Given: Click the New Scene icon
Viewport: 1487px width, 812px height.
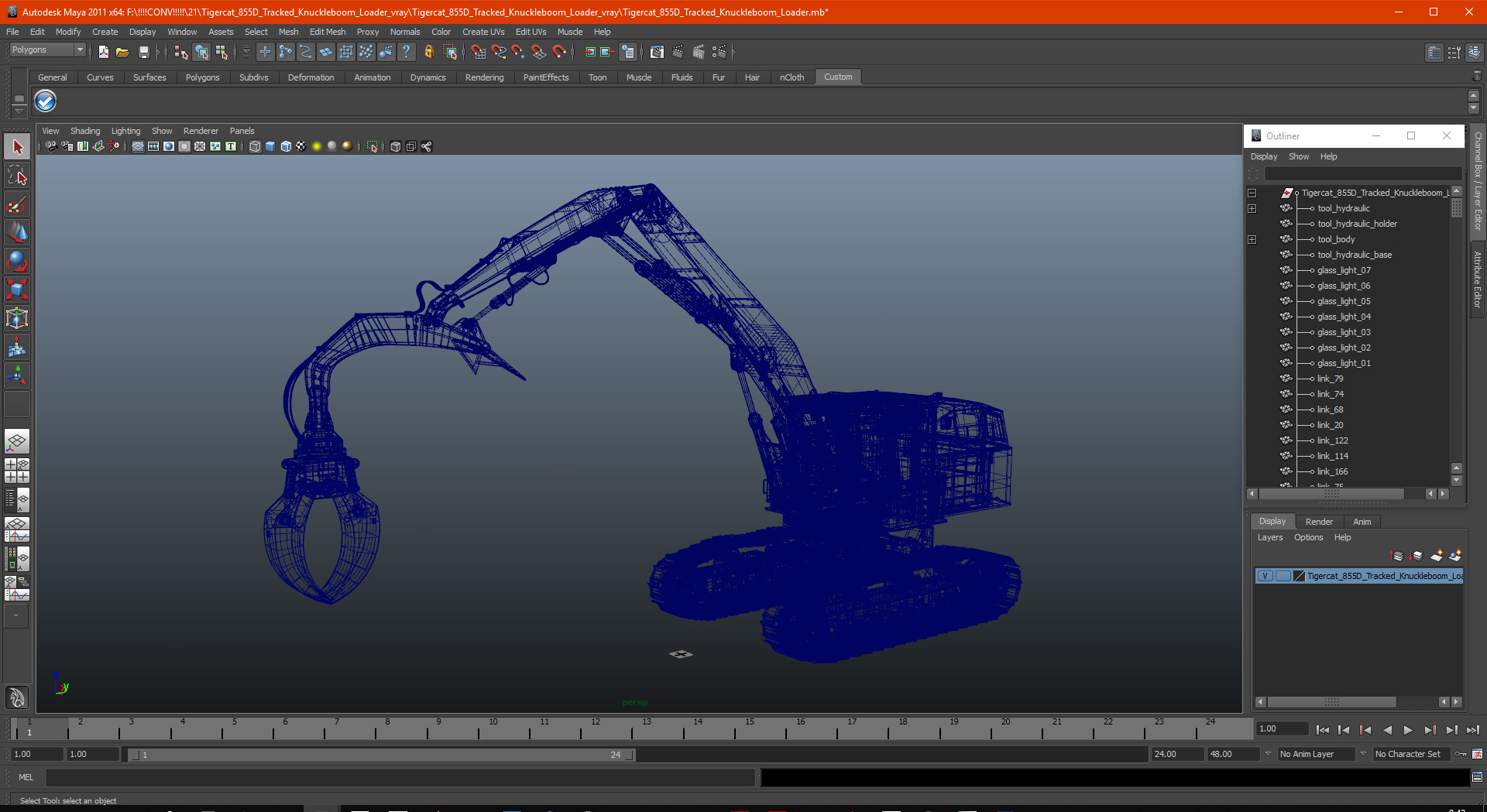Looking at the screenshot, I should (x=103, y=52).
